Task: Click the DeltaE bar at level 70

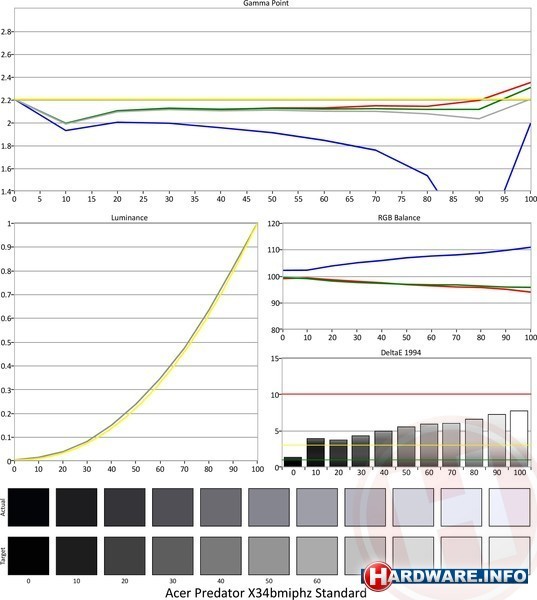Action: point(451,445)
